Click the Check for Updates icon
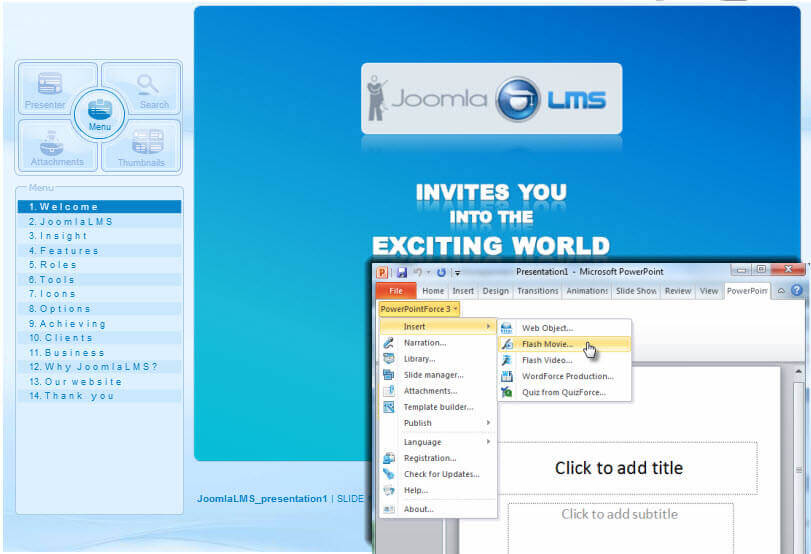 388,474
